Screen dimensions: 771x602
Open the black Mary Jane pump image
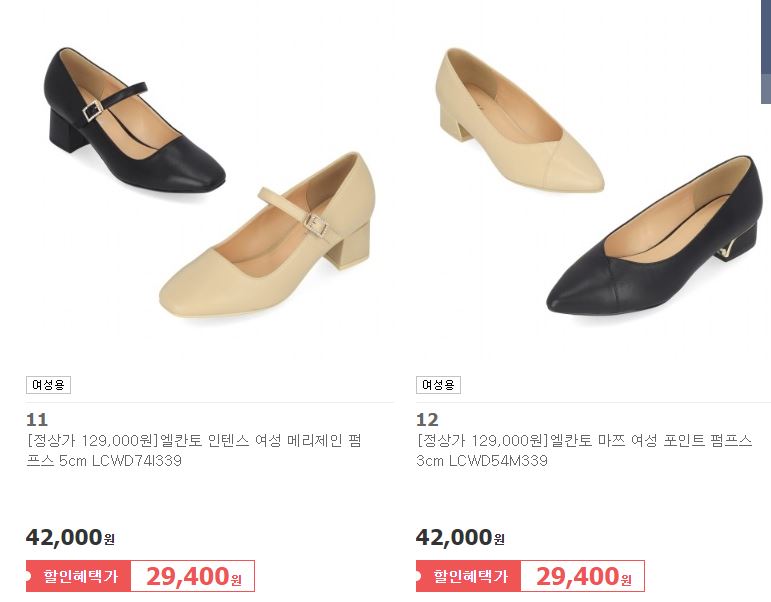click(134, 120)
